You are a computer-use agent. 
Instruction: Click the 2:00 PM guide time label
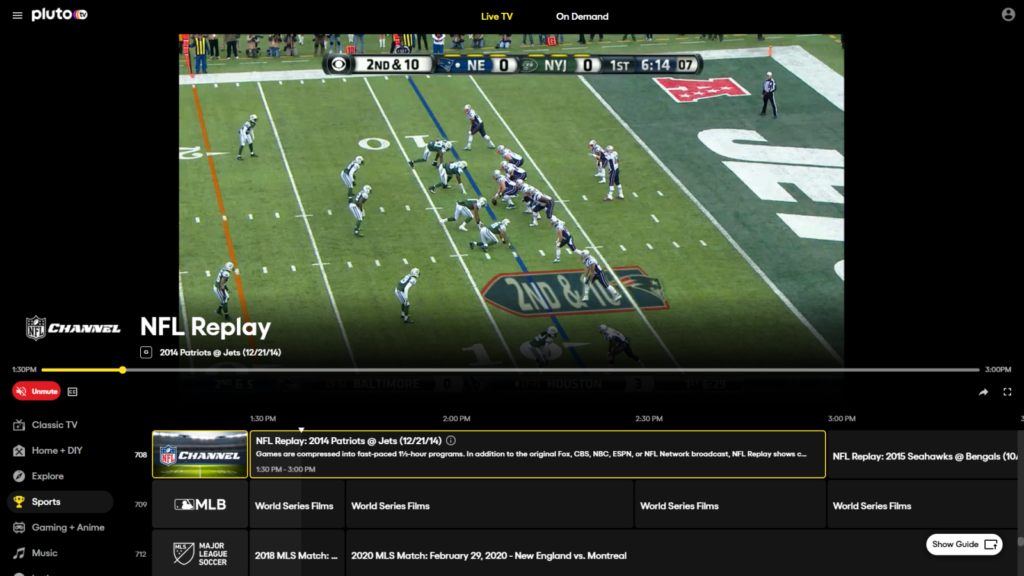(456, 419)
